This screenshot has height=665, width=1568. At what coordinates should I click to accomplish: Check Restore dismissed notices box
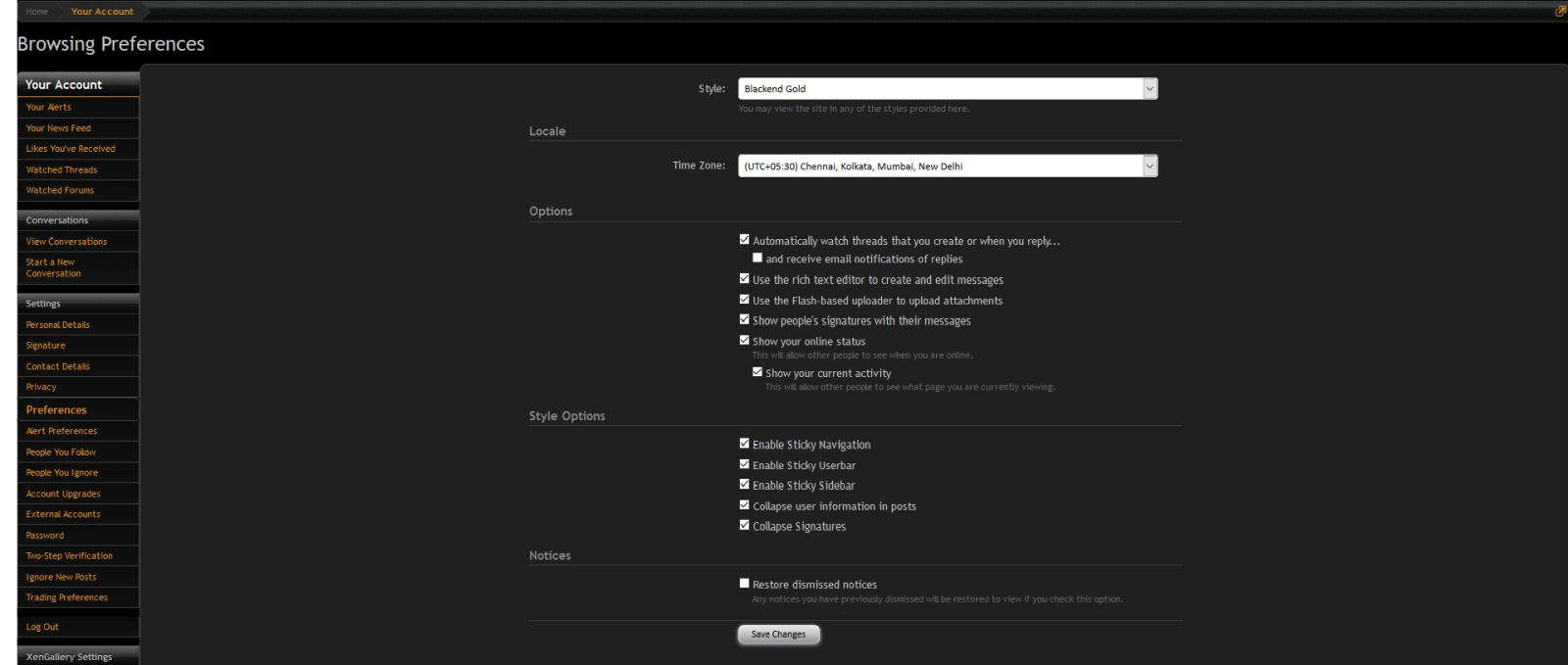click(x=744, y=583)
